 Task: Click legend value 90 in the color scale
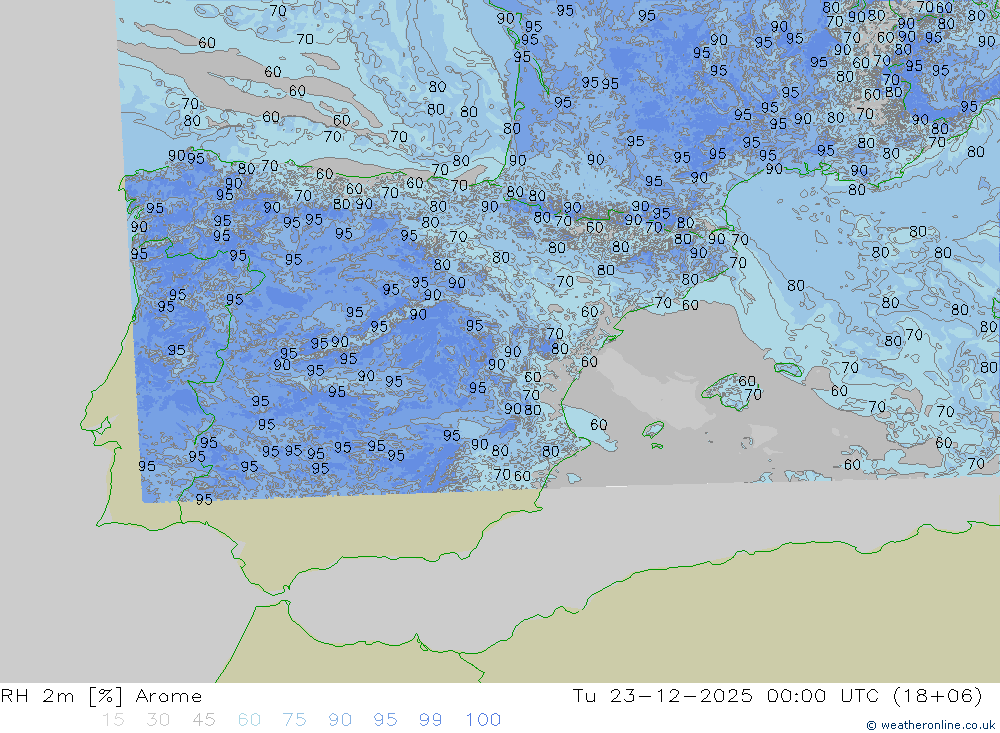pyautogui.click(x=340, y=720)
